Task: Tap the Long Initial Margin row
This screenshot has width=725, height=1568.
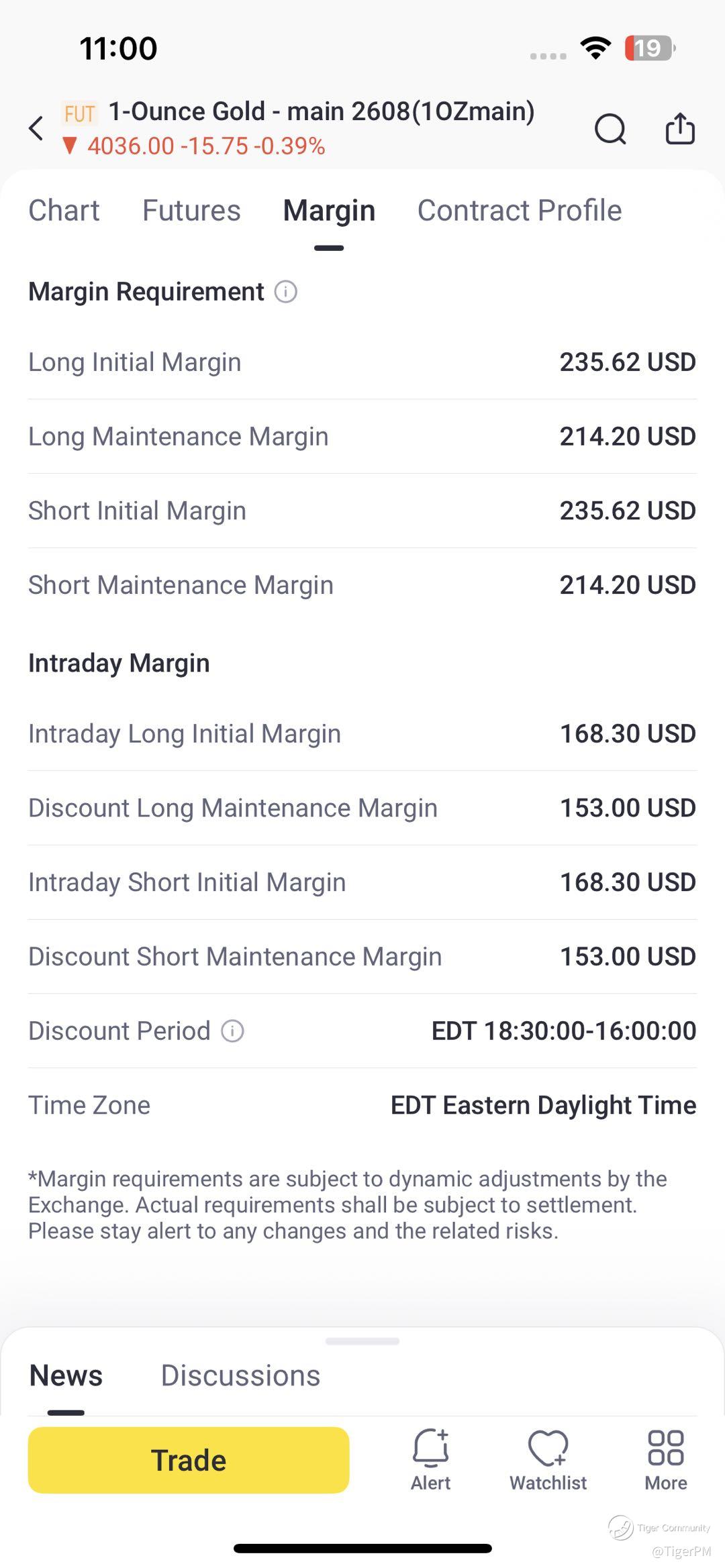Action: coord(362,362)
